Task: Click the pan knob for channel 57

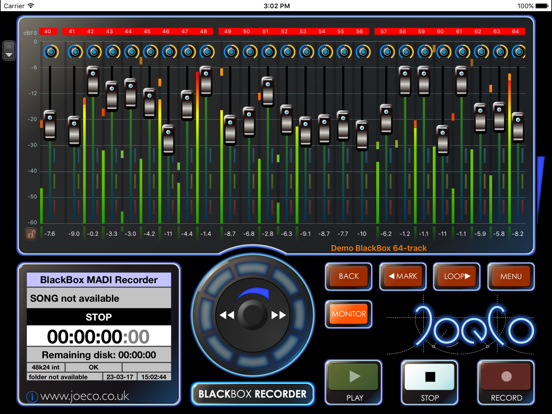Action: 387,52
